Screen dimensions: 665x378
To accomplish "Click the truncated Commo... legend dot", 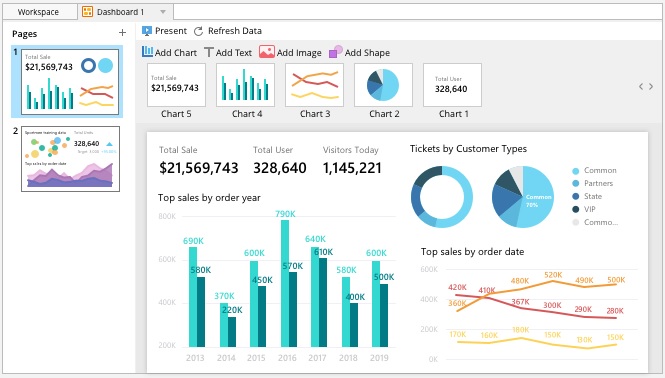I will (x=576, y=222).
